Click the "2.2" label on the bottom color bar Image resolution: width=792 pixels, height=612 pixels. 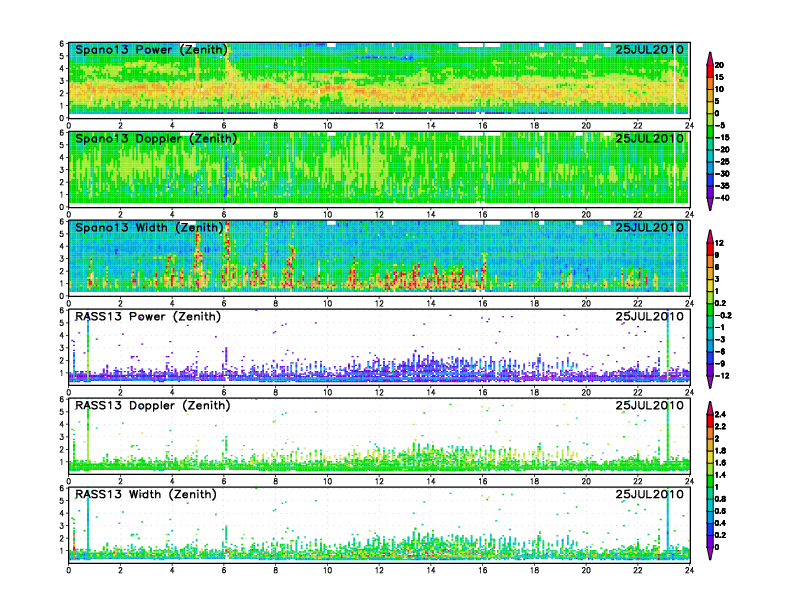tap(720, 427)
